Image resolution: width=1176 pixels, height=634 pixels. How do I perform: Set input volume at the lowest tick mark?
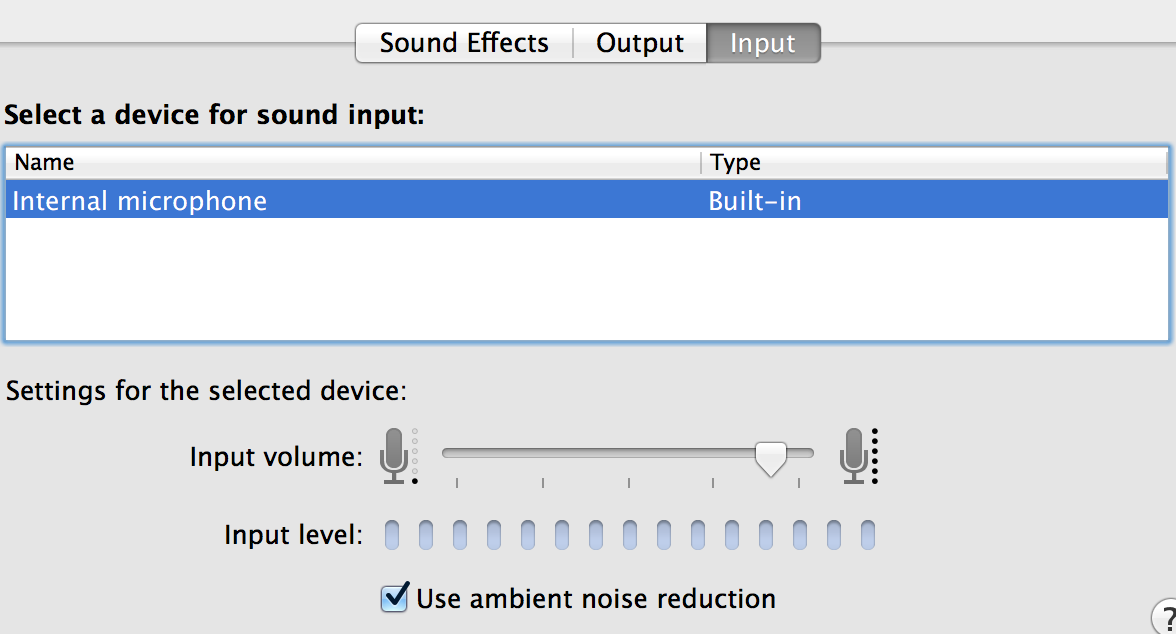pyautogui.click(x=457, y=483)
